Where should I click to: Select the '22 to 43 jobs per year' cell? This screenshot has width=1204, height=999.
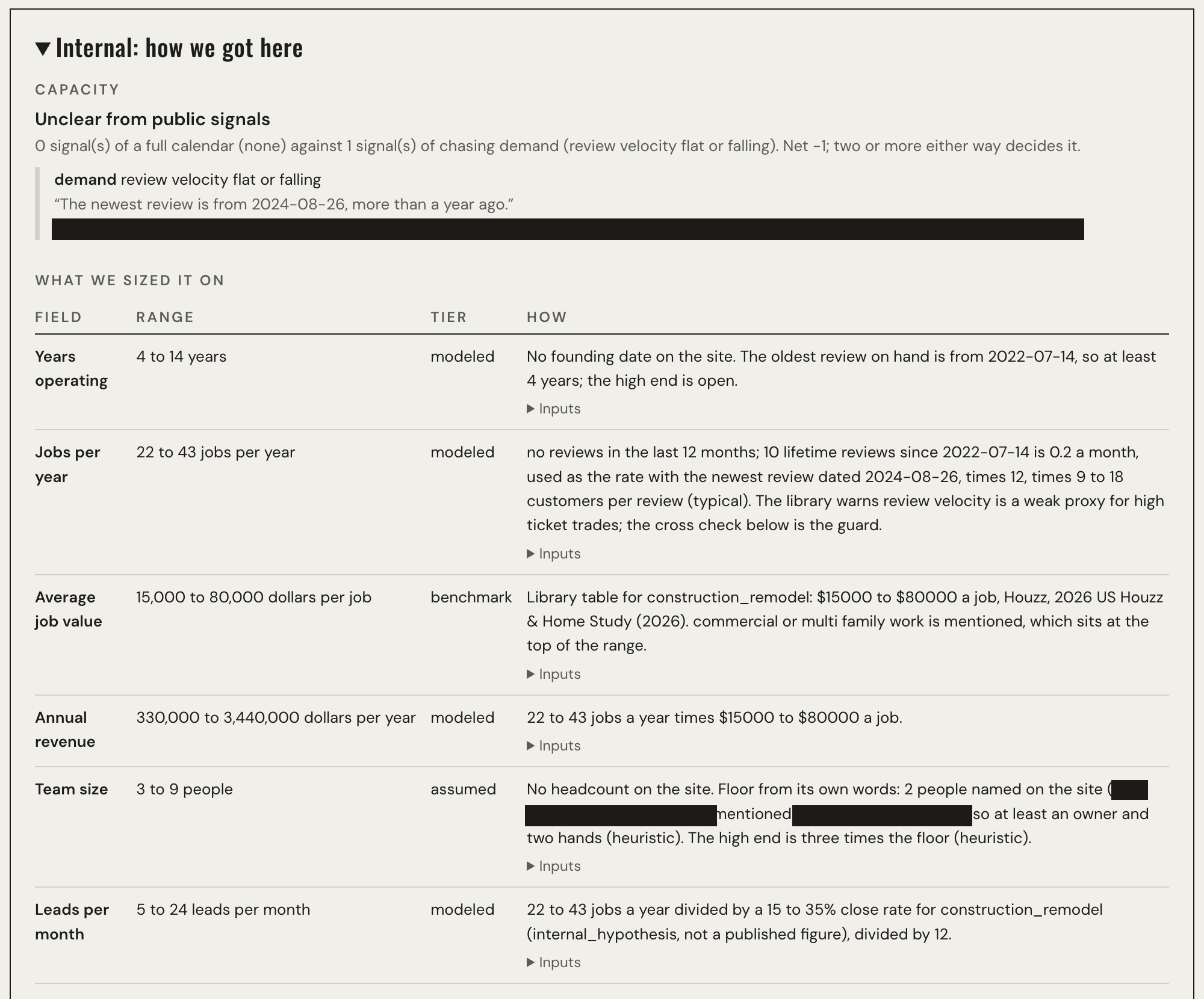click(x=216, y=452)
